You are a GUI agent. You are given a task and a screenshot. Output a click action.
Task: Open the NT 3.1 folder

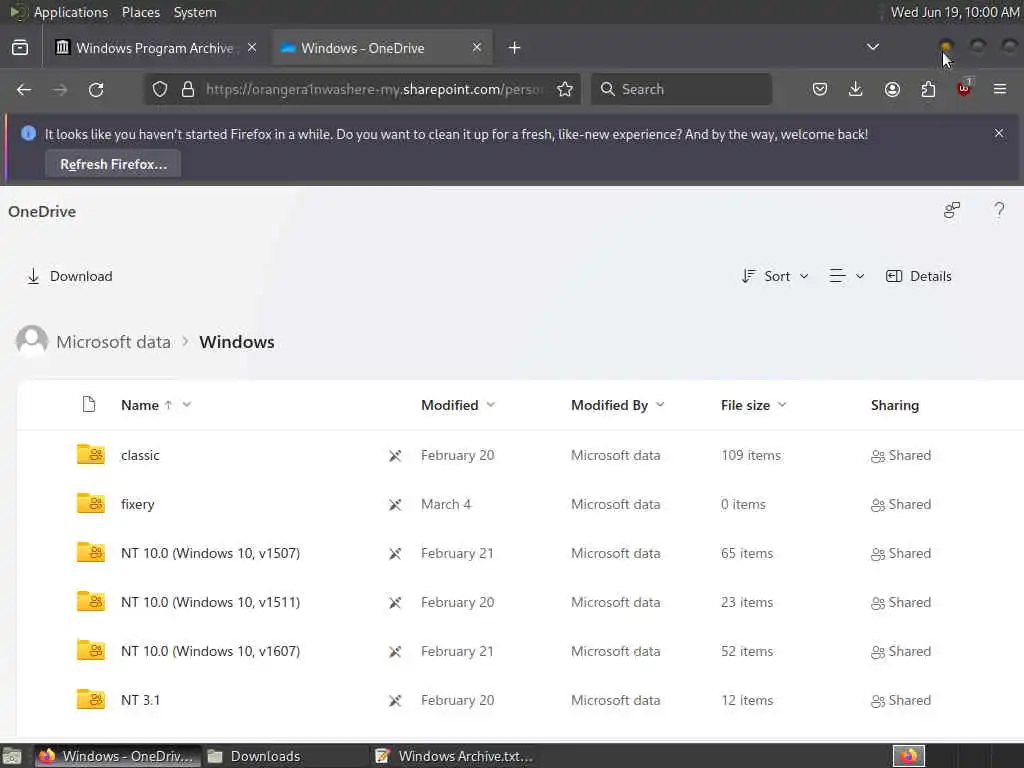[x=140, y=700]
